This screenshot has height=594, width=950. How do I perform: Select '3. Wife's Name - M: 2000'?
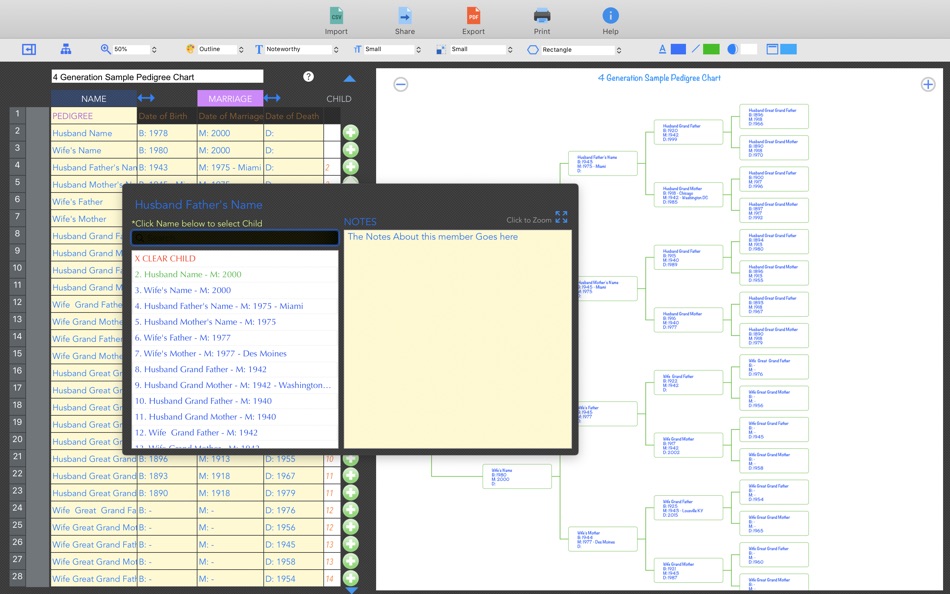pyautogui.click(x=235, y=290)
